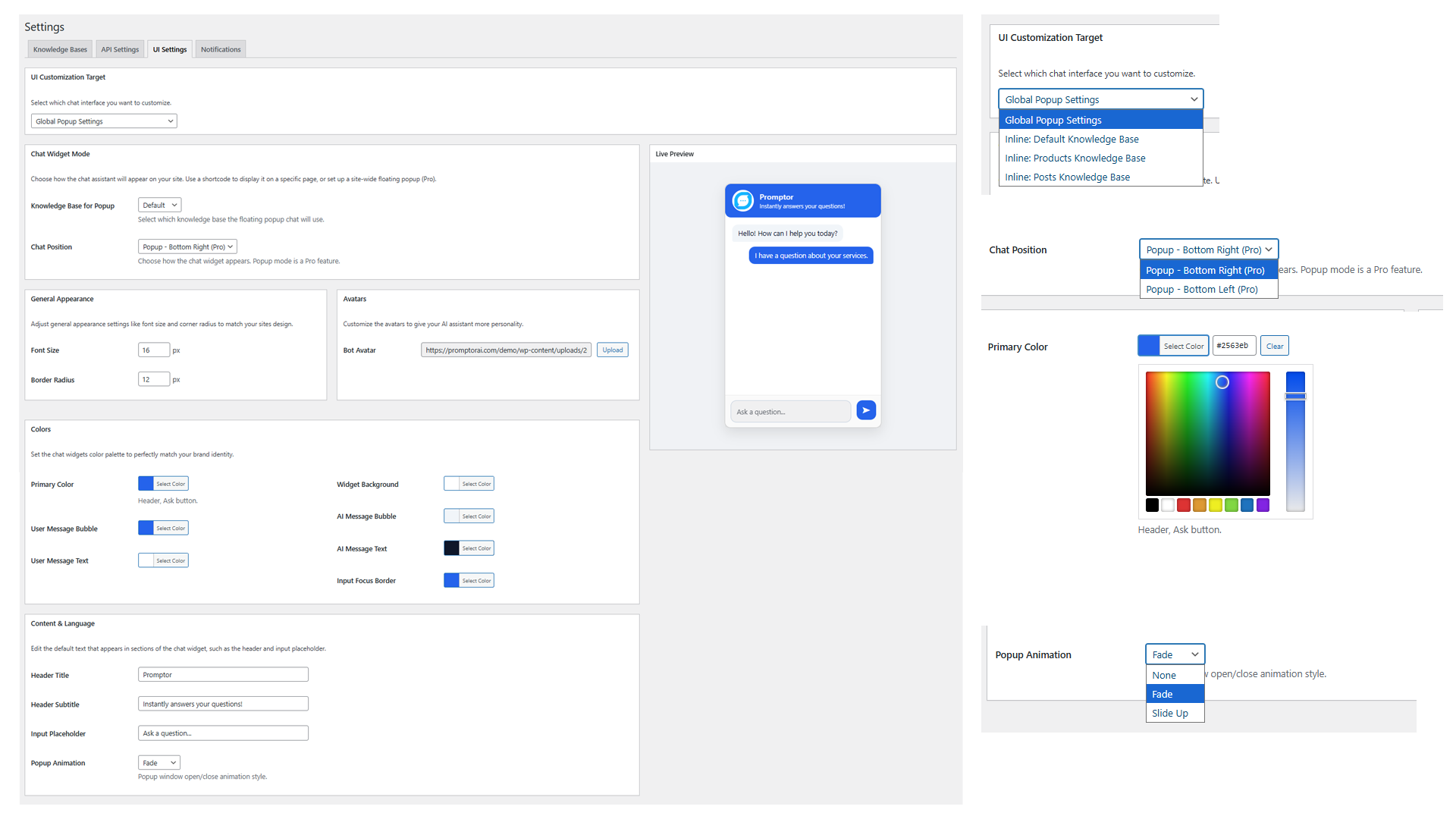1456x819 pixels.
Task: Click the brightness slider beside the color field
Action: tap(1295, 440)
